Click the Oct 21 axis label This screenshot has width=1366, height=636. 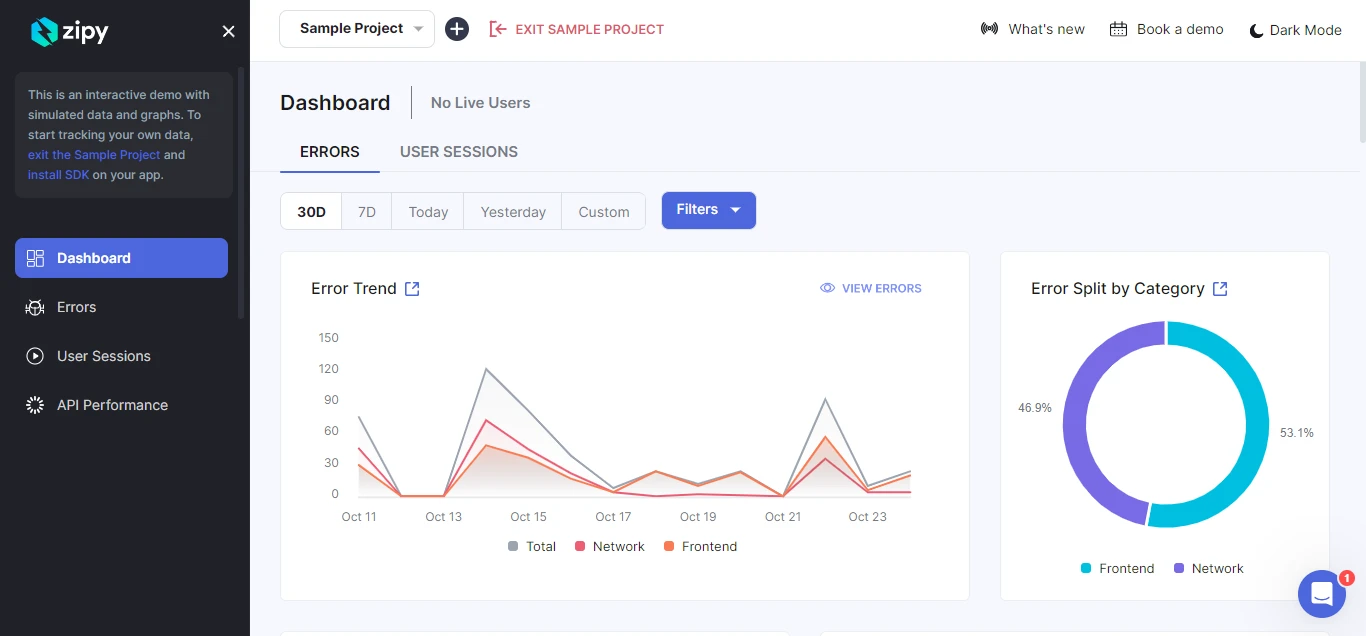[783, 517]
